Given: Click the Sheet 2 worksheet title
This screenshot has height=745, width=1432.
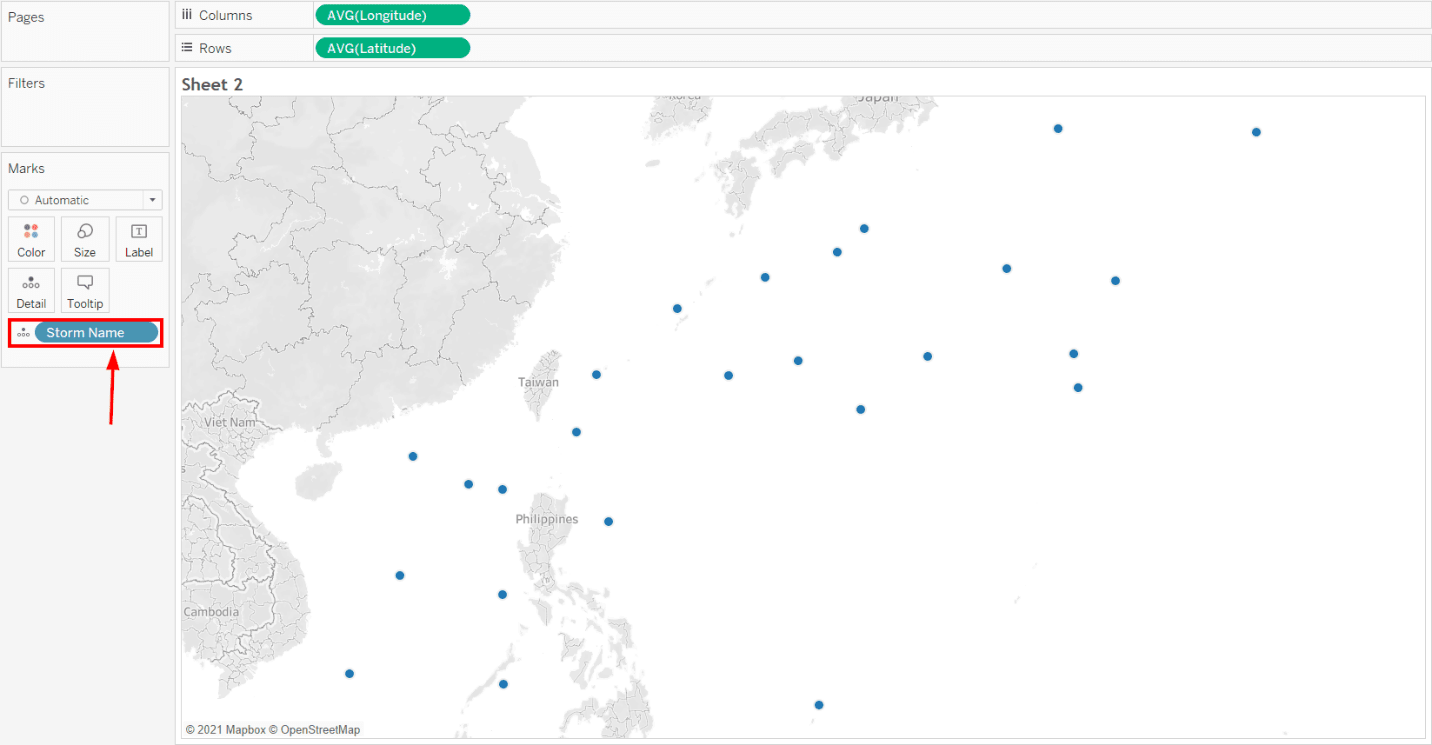Looking at the screenshot, I should [211, 84].
